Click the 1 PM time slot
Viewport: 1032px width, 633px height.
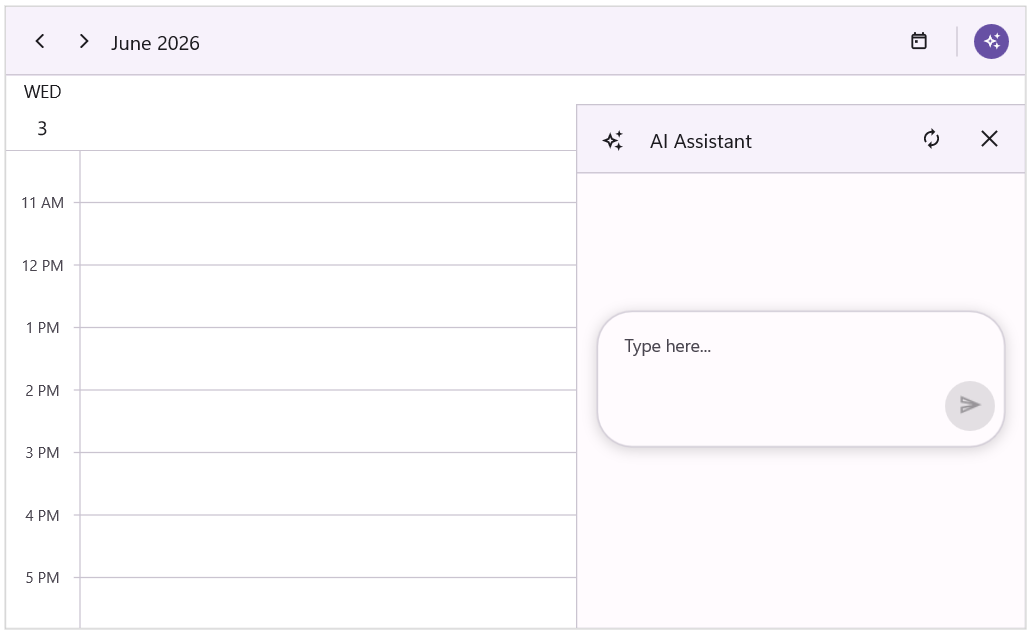click(328, 359)
